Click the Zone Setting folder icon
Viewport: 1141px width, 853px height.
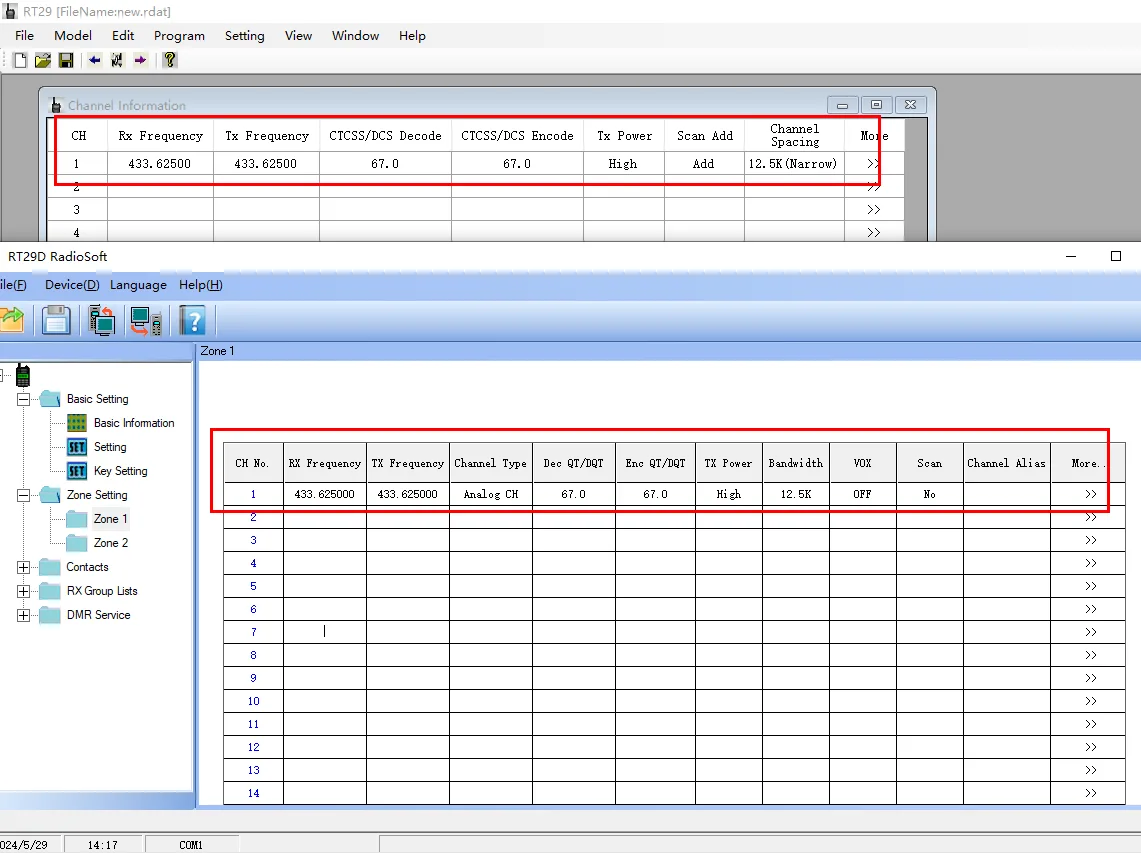(x=50, y=495)
